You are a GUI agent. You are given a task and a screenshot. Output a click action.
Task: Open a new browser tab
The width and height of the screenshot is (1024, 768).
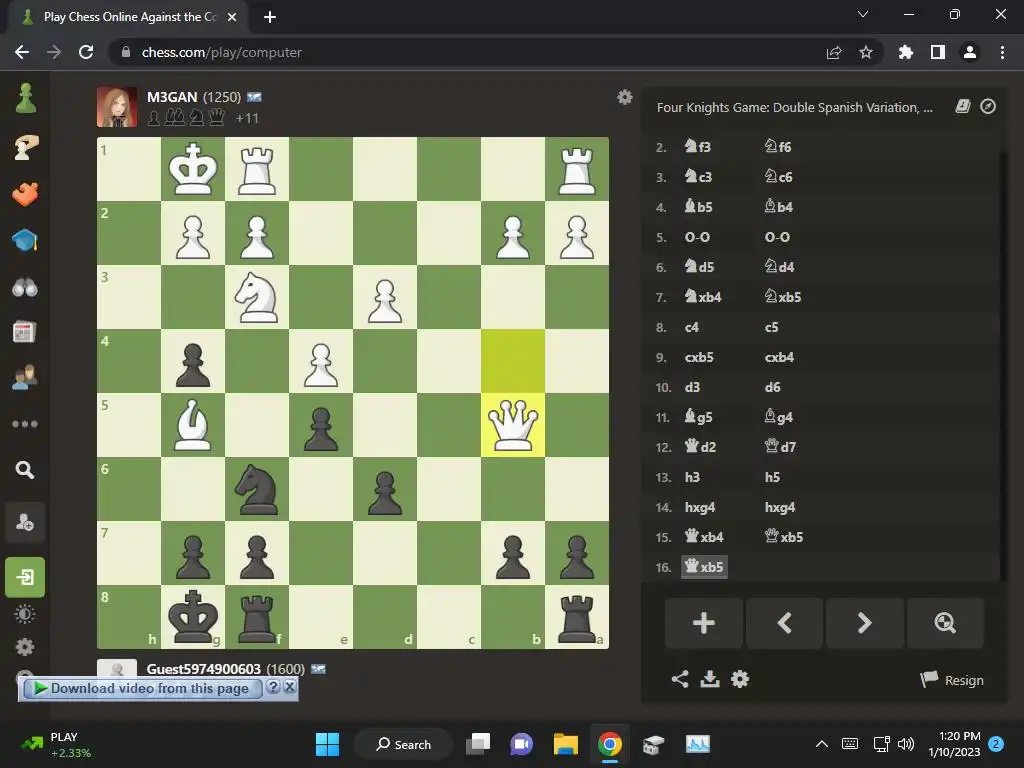(x=270, y=17)
